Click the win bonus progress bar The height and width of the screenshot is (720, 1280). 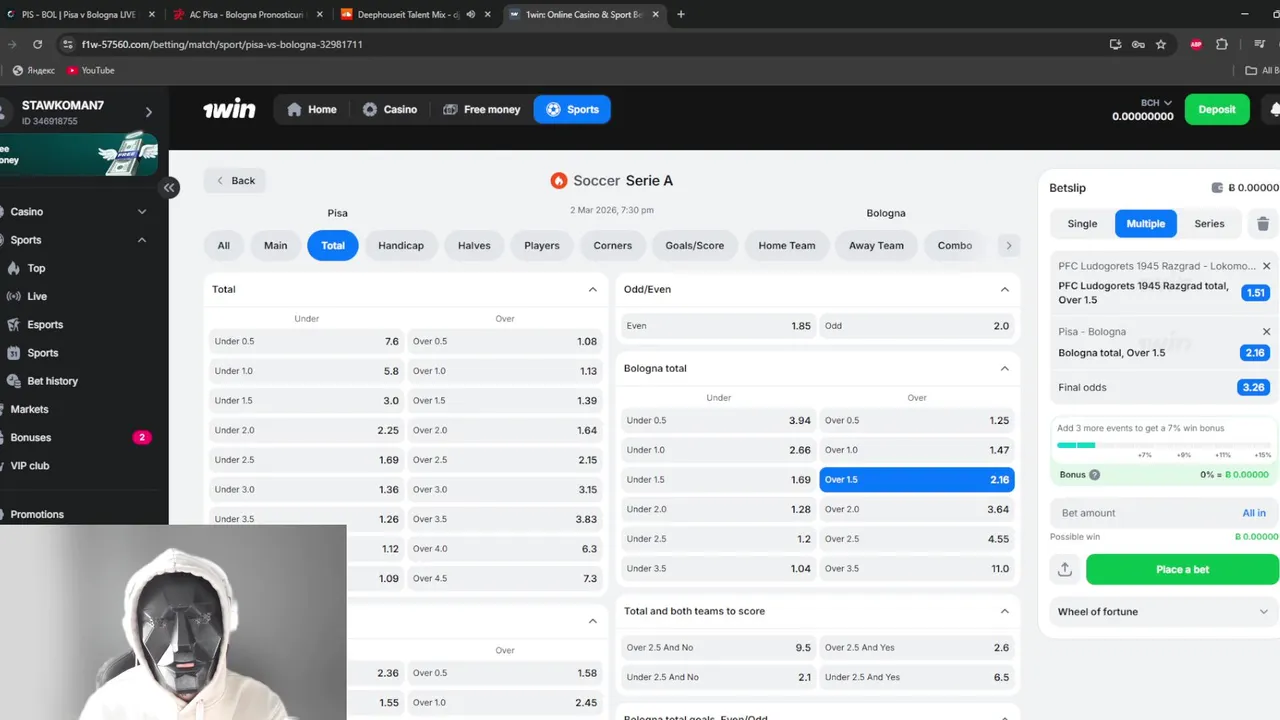click(1164, 445)
